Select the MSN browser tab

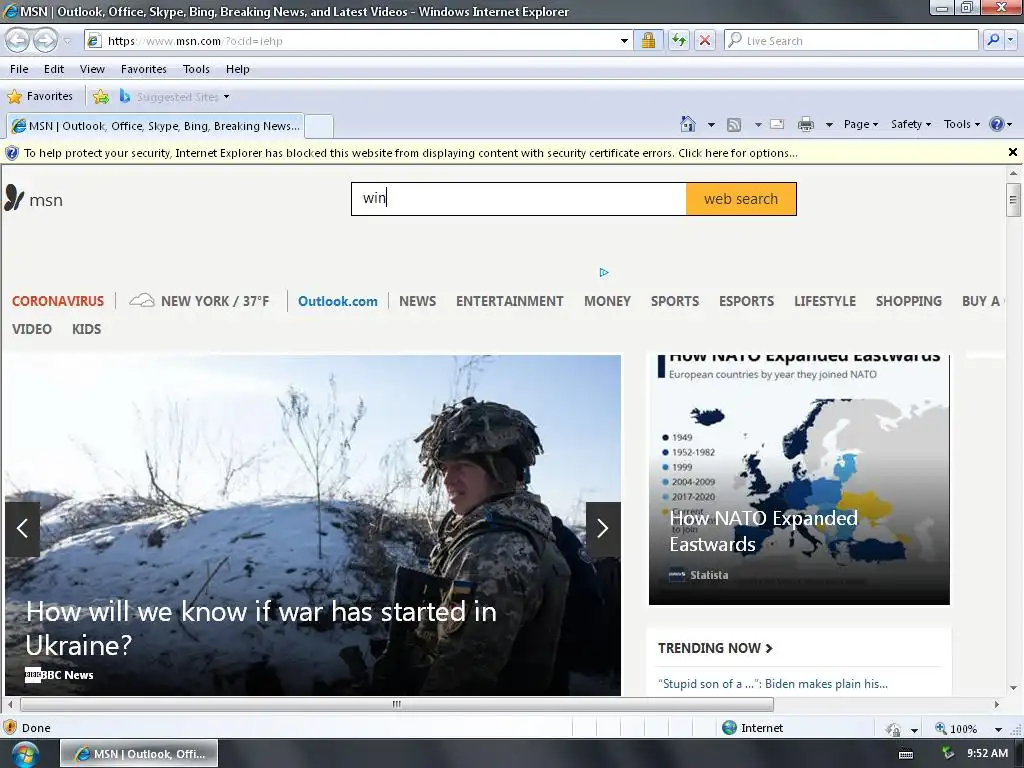[x=155, y=126]
